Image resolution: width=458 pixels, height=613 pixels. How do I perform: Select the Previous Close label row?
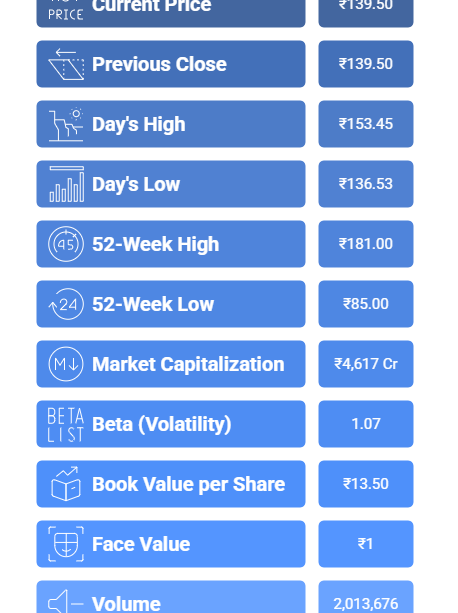point(171,64)
